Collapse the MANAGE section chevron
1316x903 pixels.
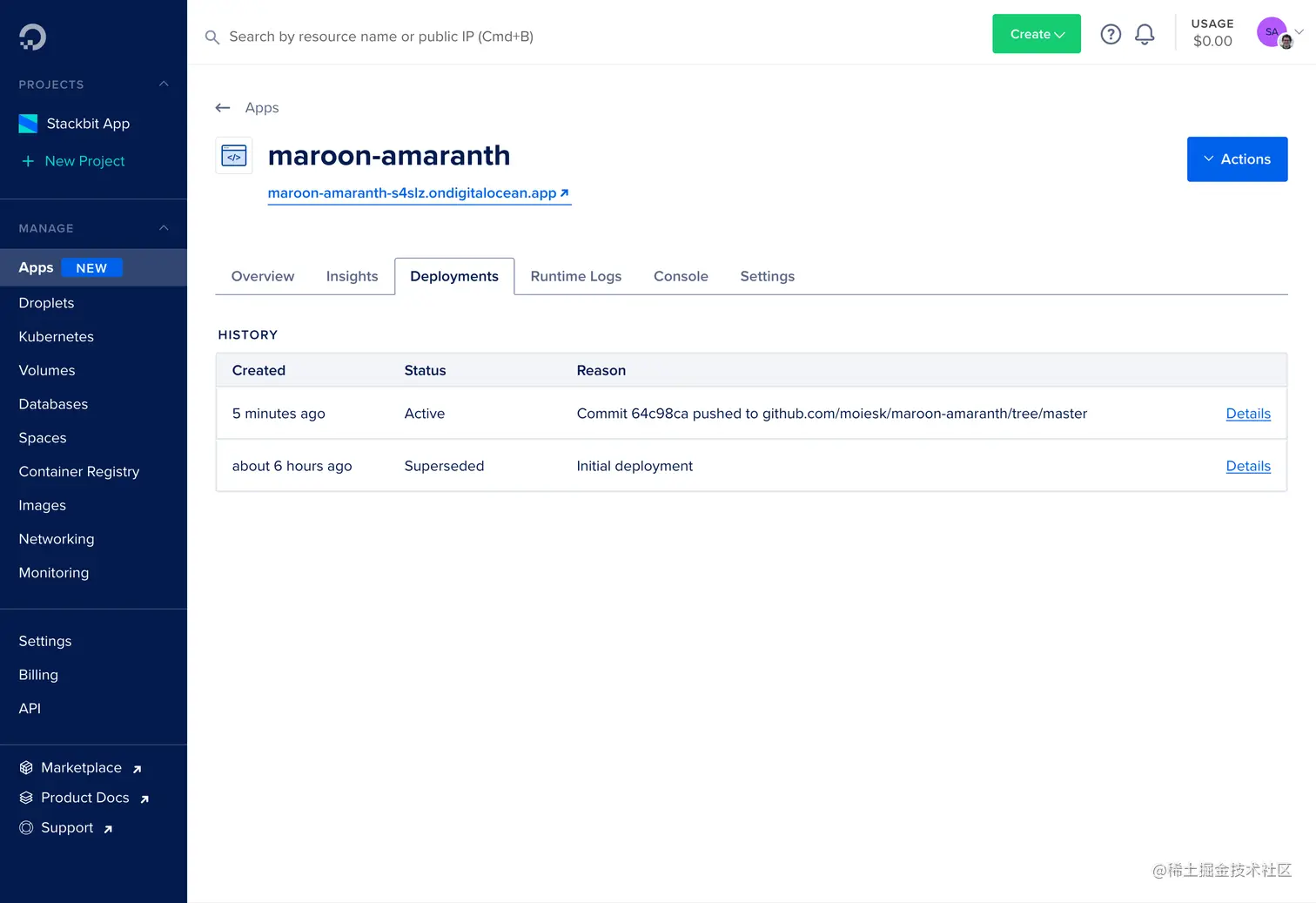coord(164,227)
